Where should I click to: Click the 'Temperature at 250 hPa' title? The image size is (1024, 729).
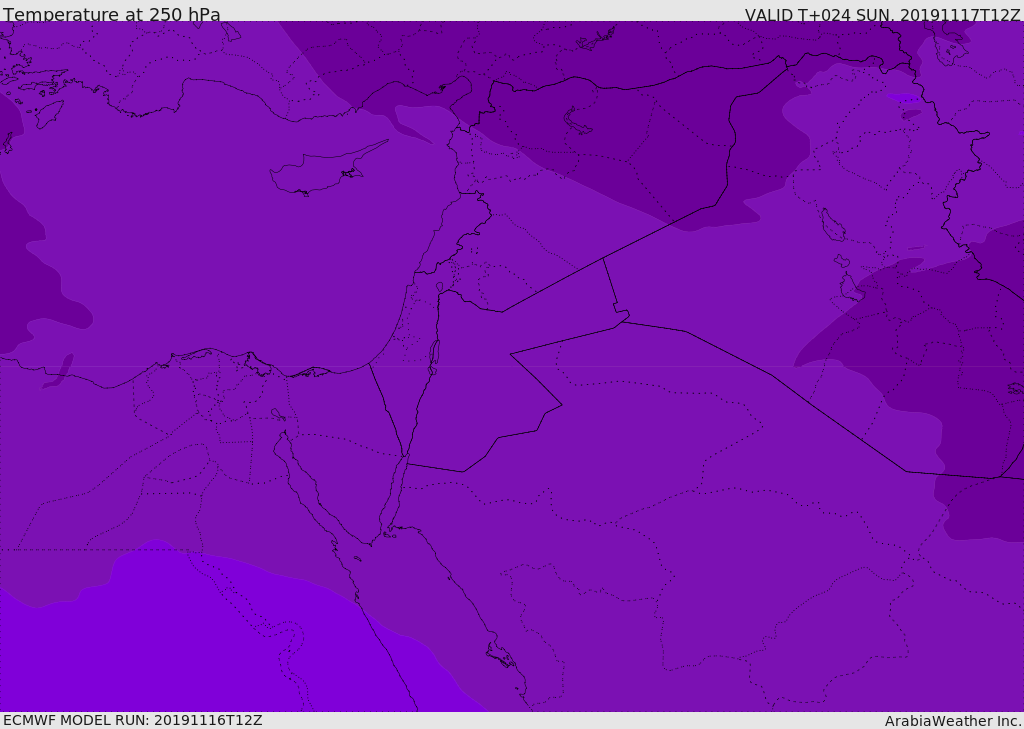112,14
